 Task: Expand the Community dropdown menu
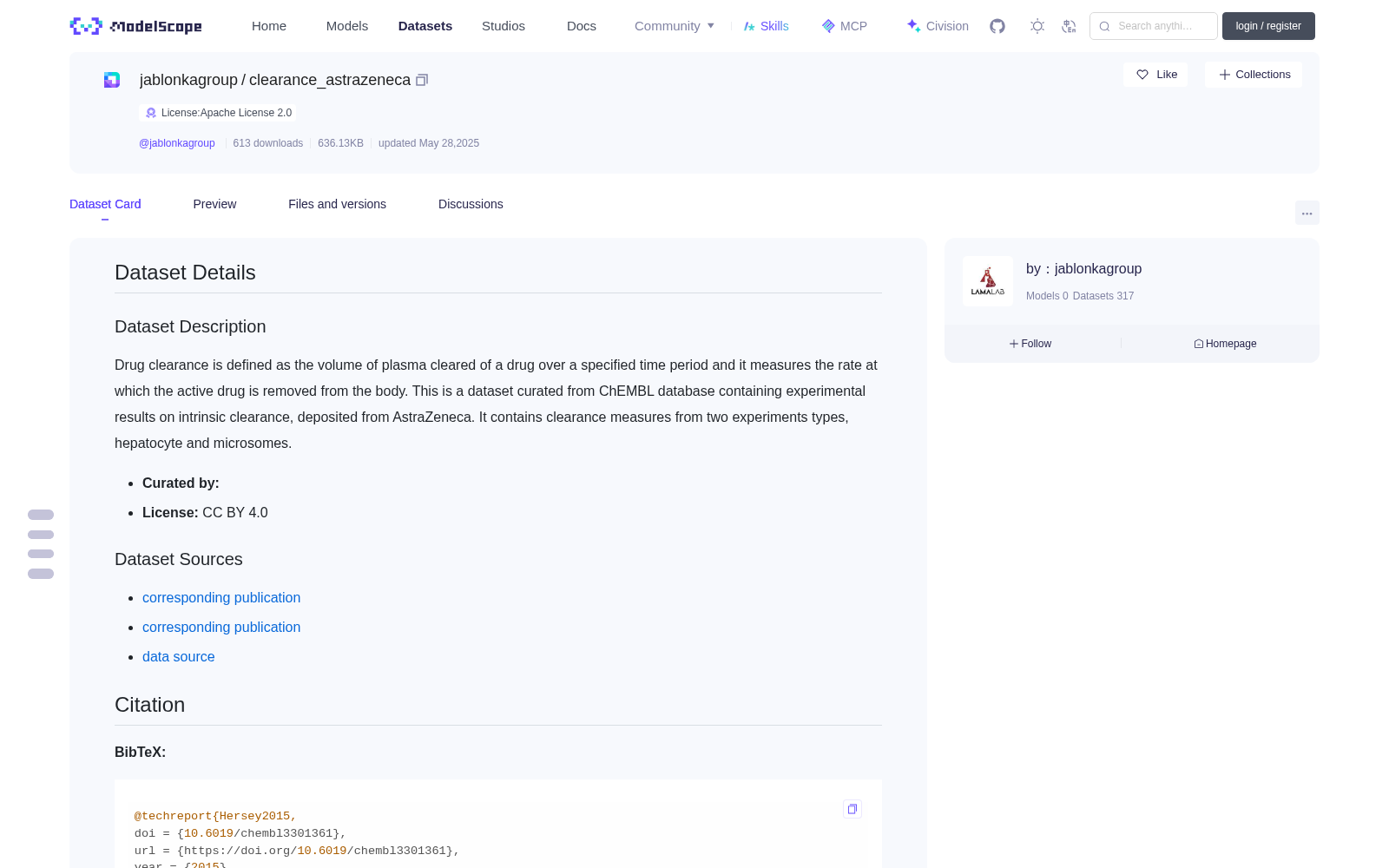pyautogui.click(x=675, y=26)
